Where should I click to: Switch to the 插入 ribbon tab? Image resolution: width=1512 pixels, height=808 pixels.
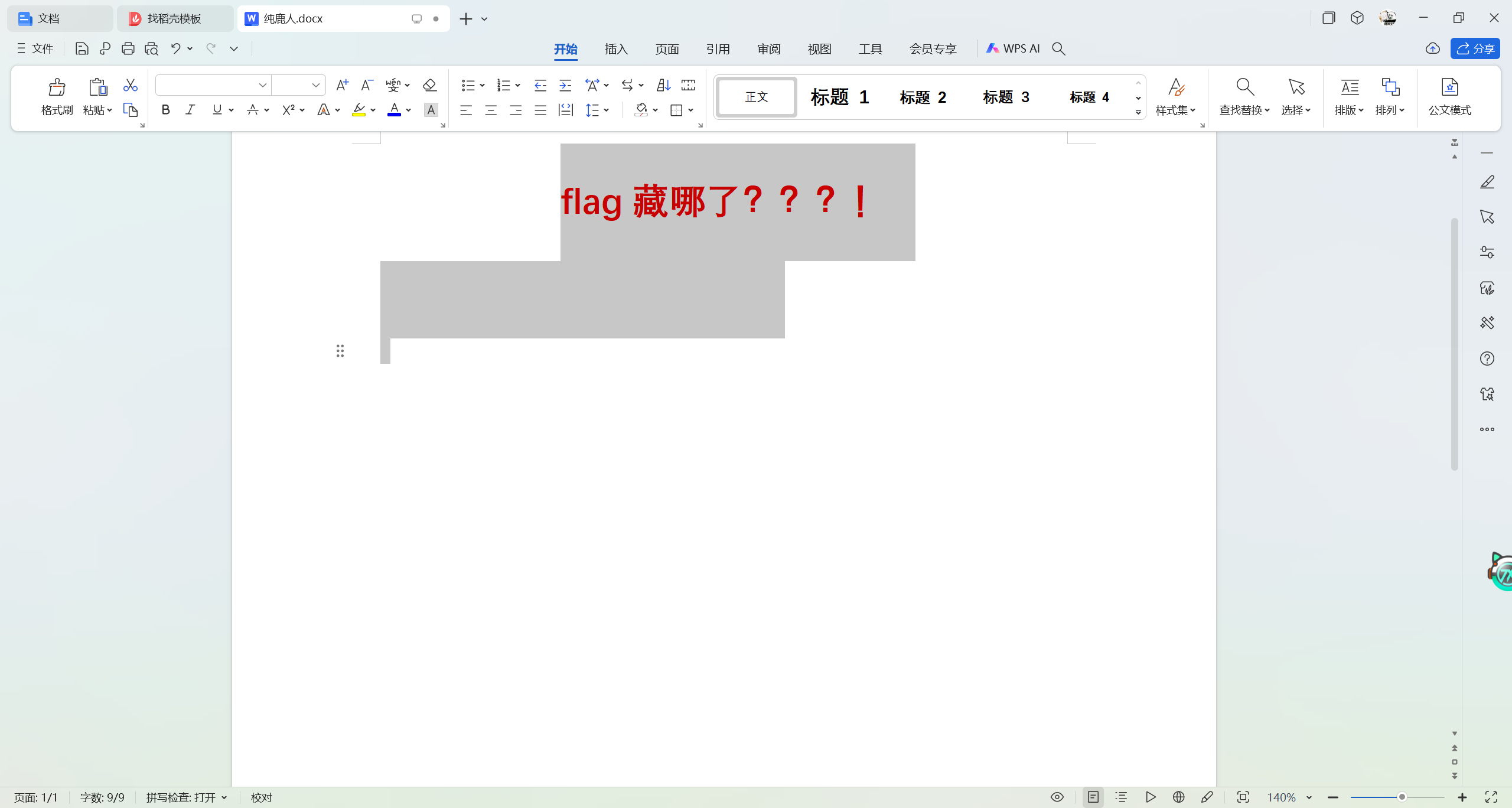pos(616,48)
